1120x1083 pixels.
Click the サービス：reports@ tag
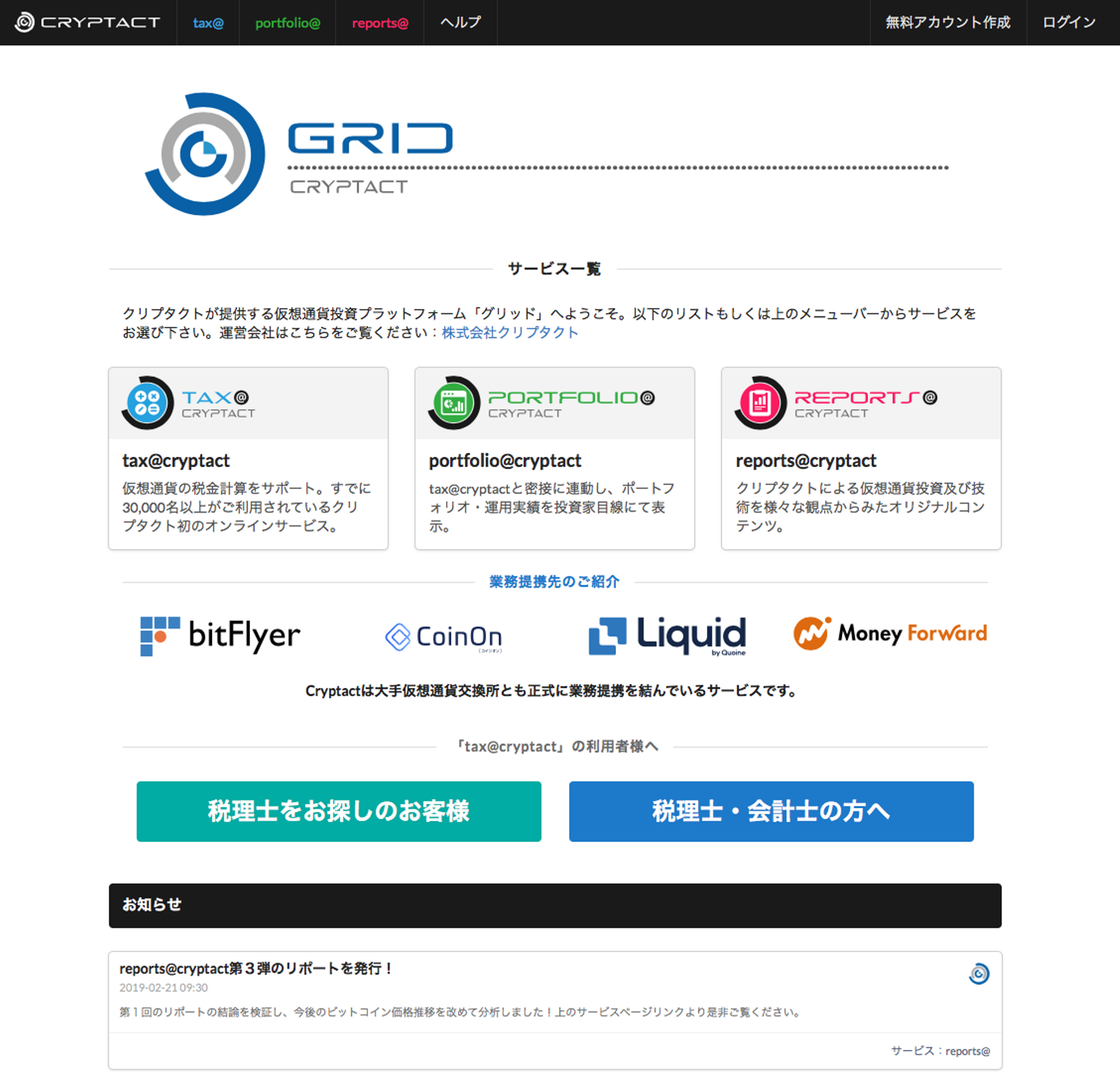coord(941,1051)
